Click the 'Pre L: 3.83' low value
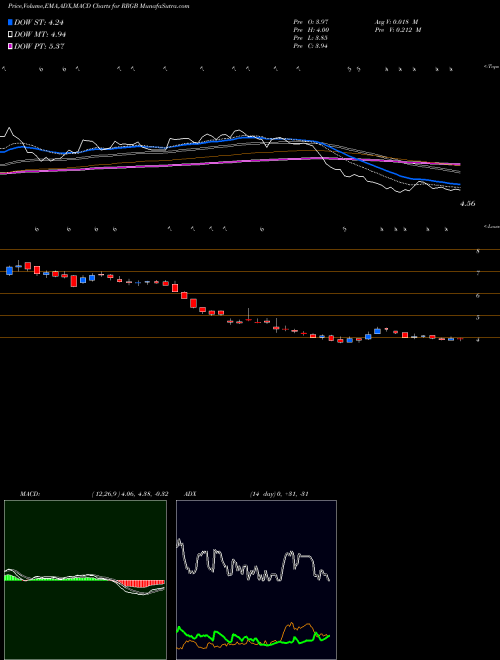This screenshot has width=500, height=660. click(x=311, y=38)
